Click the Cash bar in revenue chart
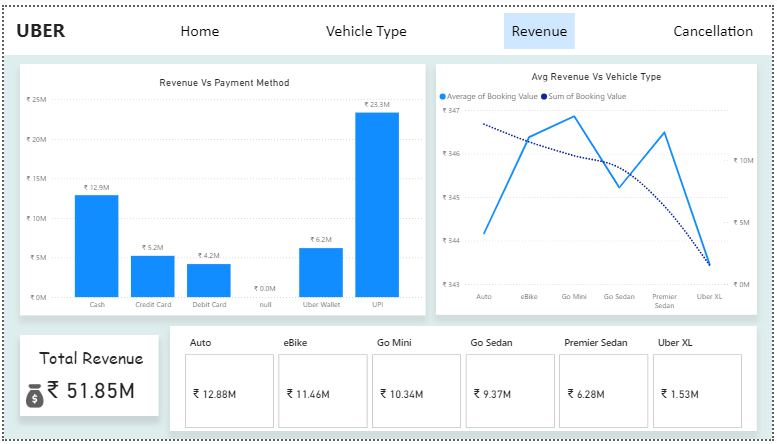 coord(96,245)
